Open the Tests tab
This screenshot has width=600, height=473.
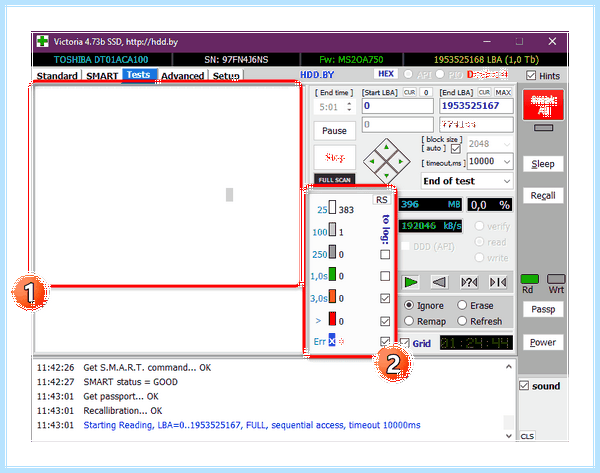tap(139, 75)
